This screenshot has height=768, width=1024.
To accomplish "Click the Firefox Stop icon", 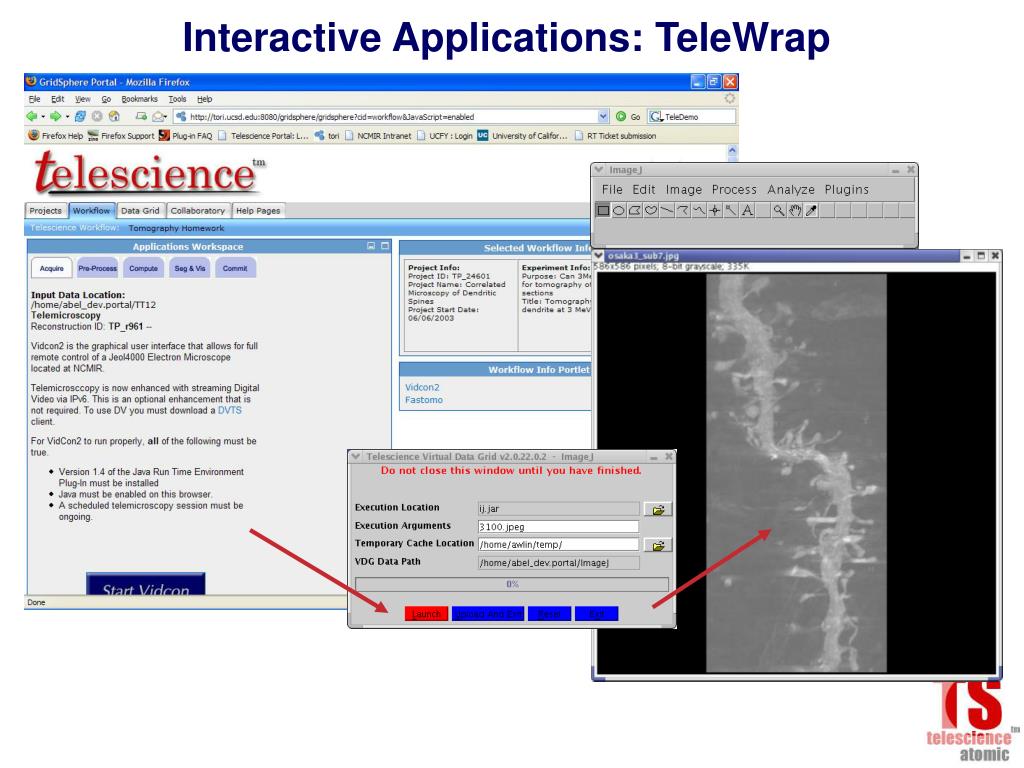I will [97, 116].
